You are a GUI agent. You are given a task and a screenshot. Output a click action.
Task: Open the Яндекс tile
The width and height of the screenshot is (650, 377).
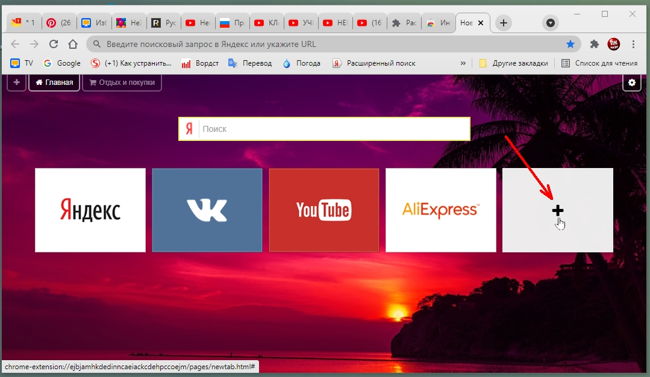coord(90,210)
